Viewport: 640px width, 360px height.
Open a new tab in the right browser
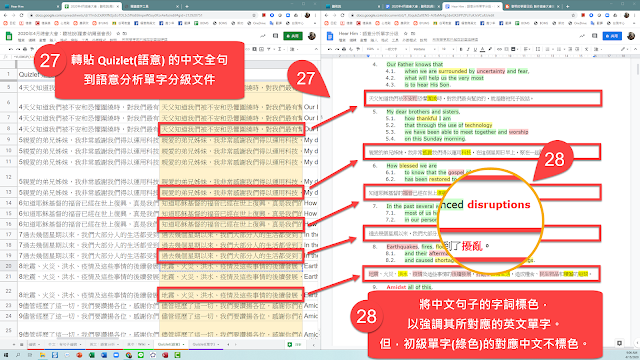567,6
